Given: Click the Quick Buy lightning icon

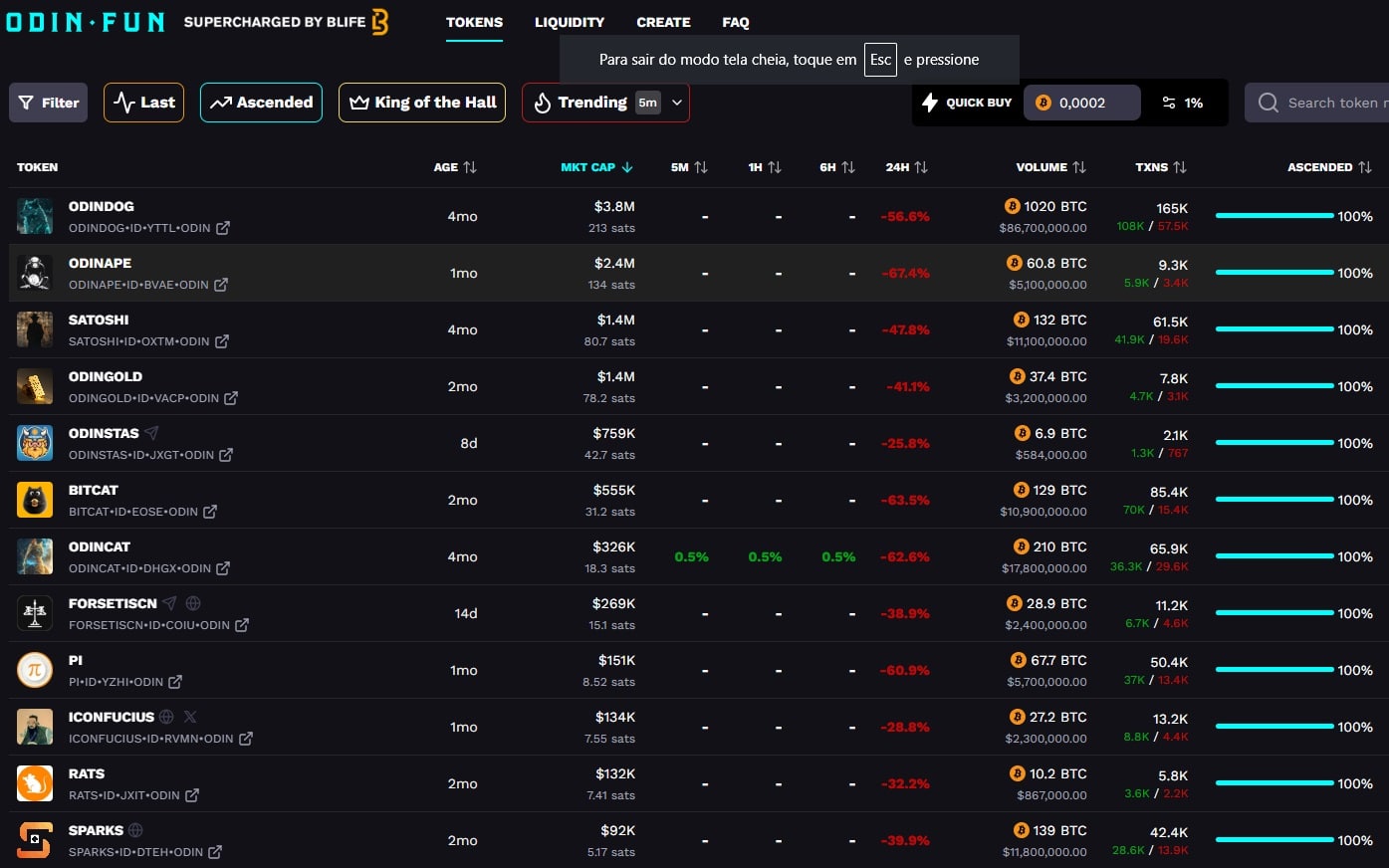Looking at the screenshot, I should (x=930, y=103).
